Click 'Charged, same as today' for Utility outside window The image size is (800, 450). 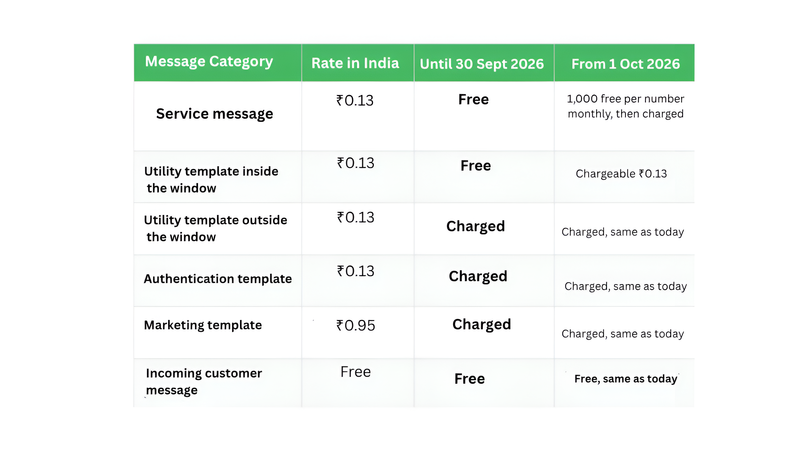coord(622,232)
